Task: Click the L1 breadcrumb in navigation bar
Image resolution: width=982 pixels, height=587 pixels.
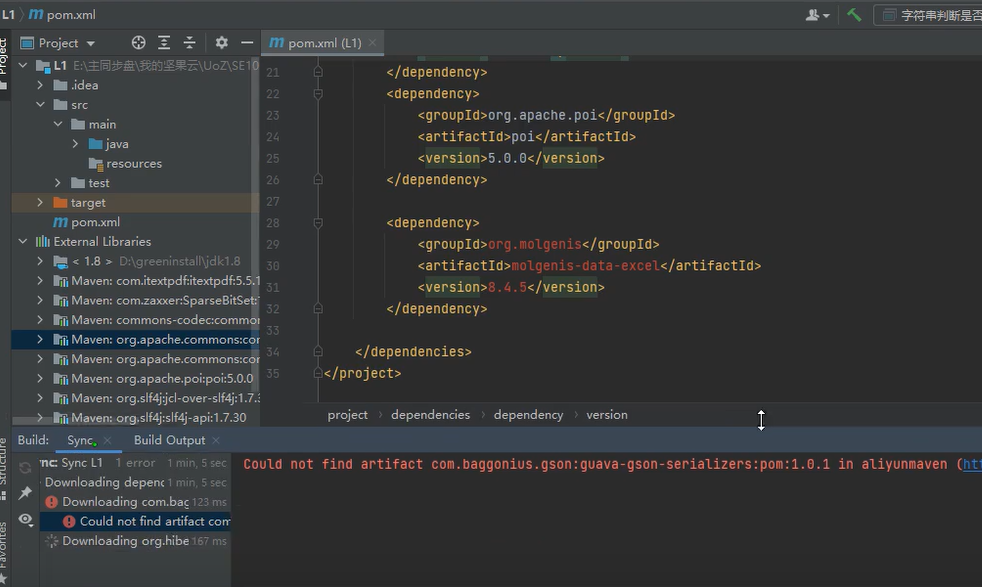Action: click(x=8, y=14)
